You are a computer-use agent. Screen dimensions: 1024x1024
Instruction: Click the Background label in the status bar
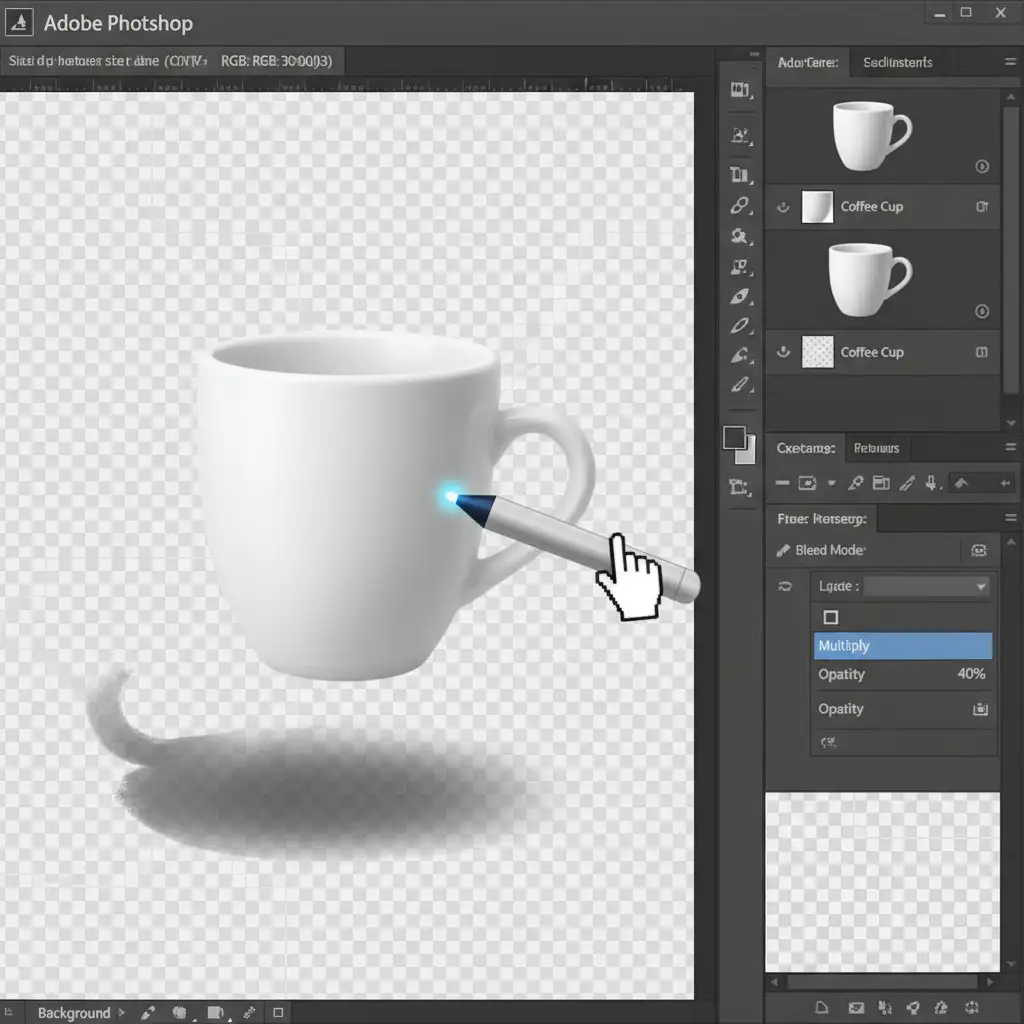73,1013
